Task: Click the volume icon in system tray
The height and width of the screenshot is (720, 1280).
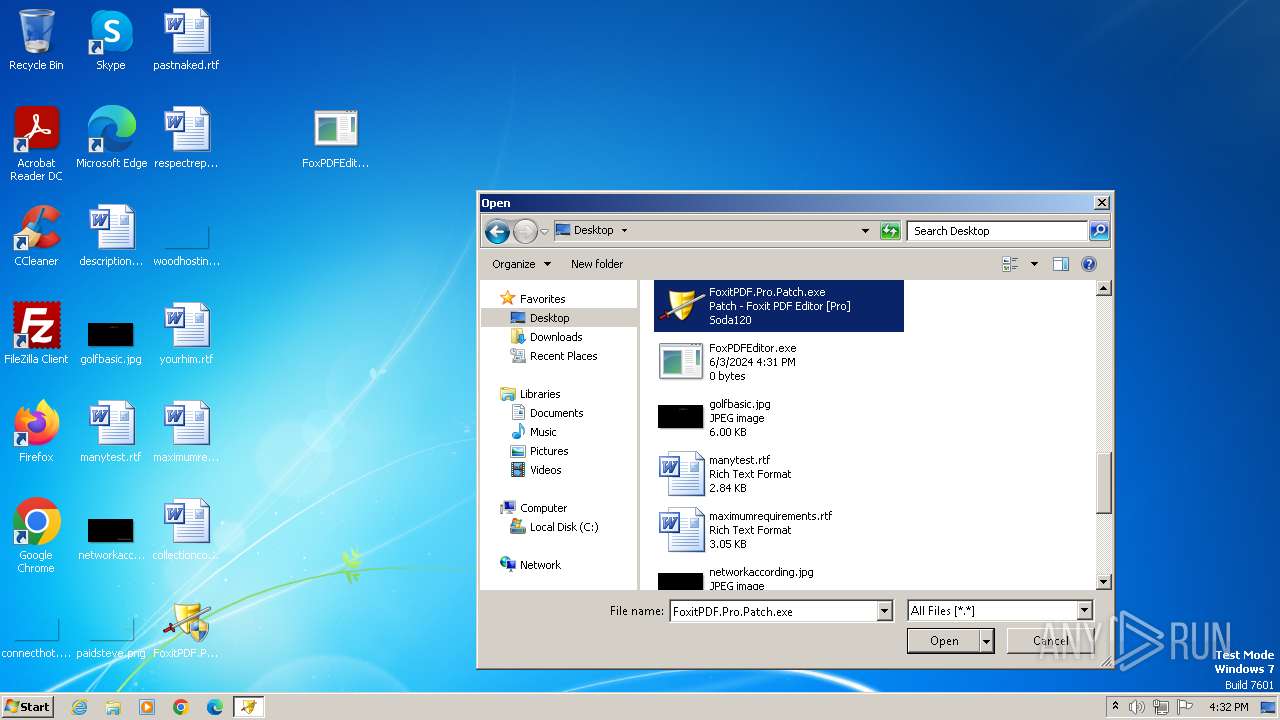Action: coord(1137,707)
